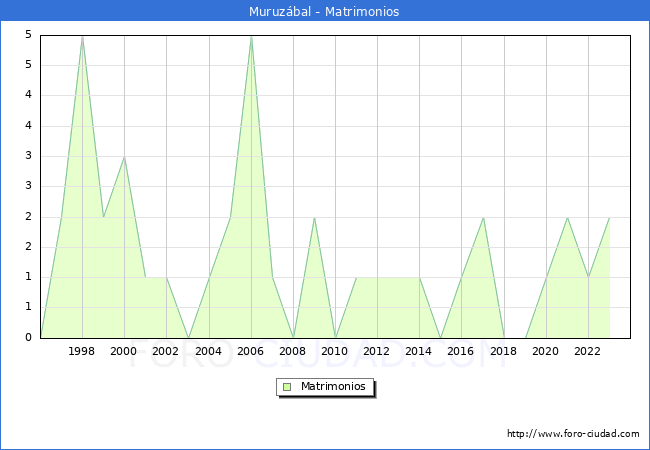
Task: Select the 2012 x-axis label
Action: point(376,351)
